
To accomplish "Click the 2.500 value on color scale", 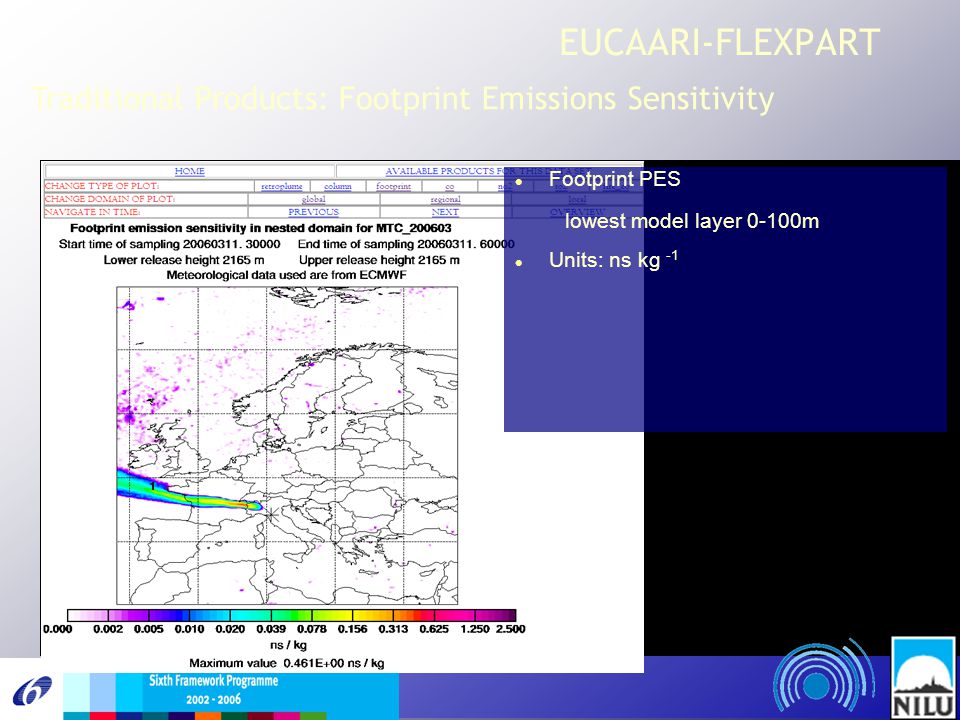I will (510, 629).
